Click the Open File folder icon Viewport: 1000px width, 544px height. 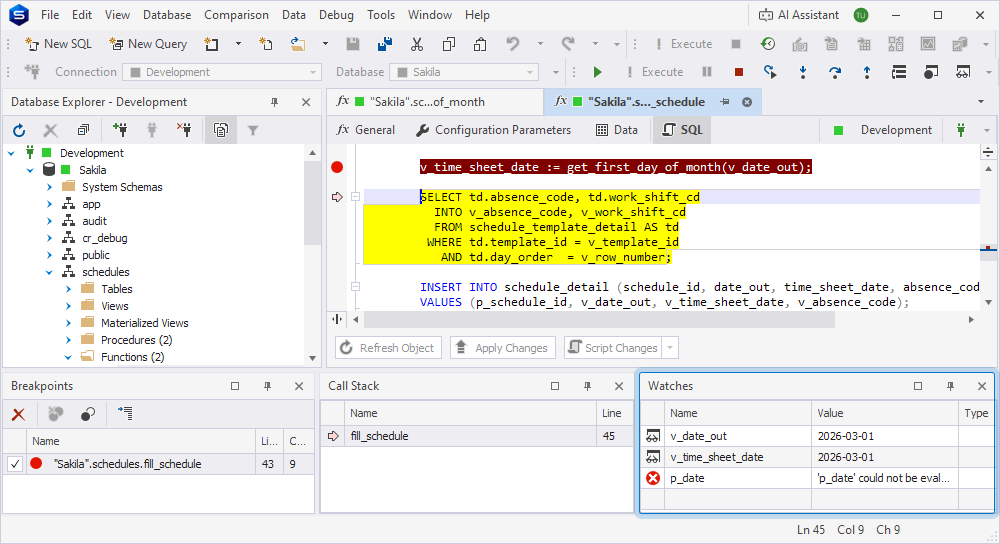[x=297, y=44]
